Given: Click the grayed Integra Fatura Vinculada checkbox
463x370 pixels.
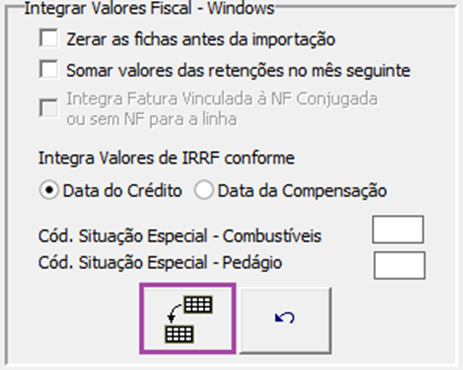Looking at the screenshot, I should point(49,108).
